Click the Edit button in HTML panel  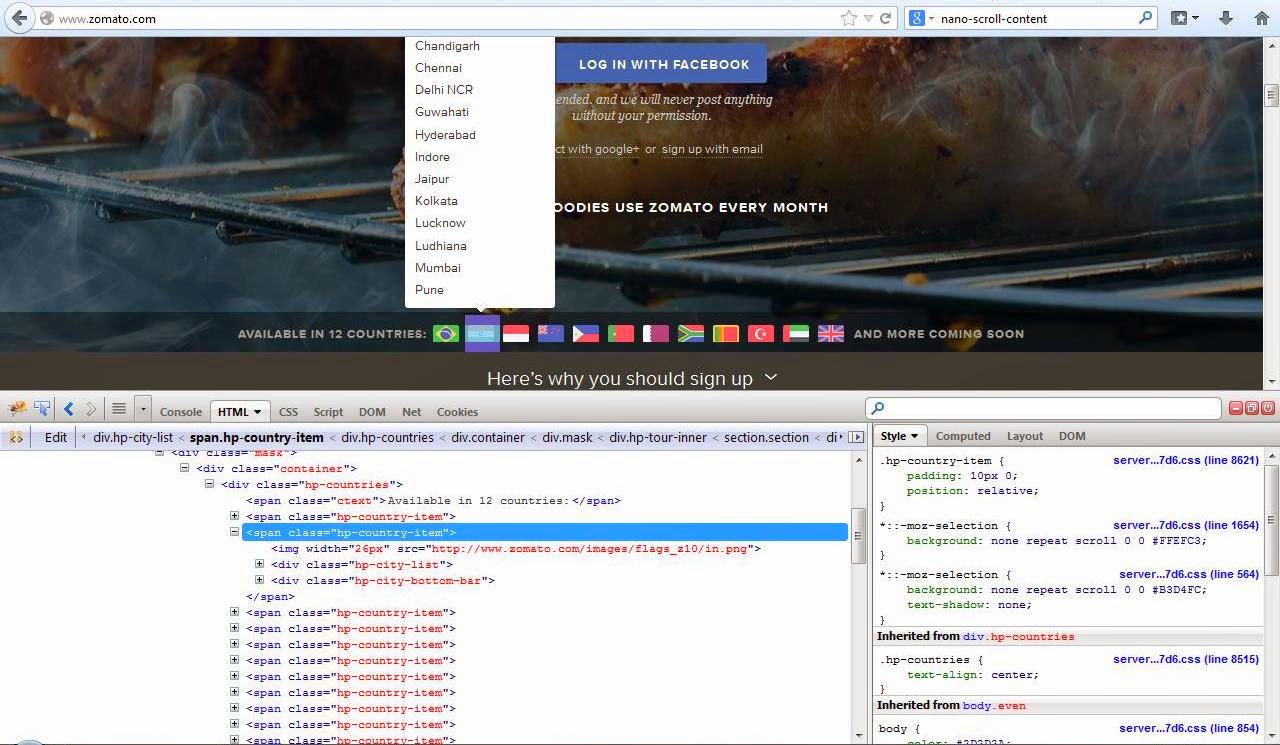(56, 437)
